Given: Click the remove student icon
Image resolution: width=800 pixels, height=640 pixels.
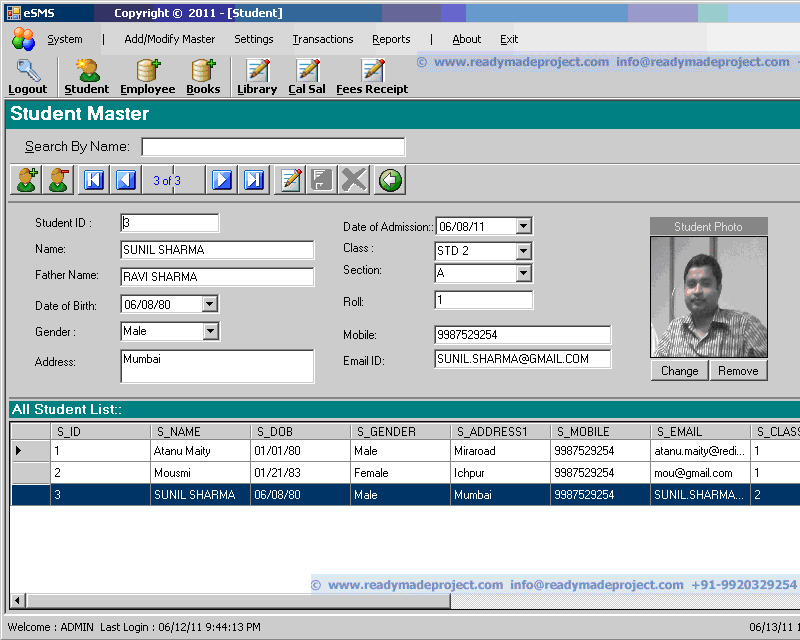Looking at the screenshot, I should click(58, 180).
